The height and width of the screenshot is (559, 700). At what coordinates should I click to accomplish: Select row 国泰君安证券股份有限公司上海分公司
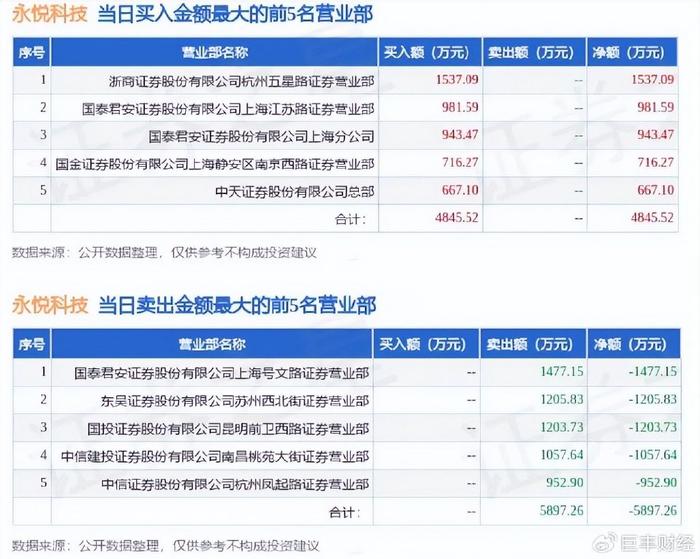[345, 136]
